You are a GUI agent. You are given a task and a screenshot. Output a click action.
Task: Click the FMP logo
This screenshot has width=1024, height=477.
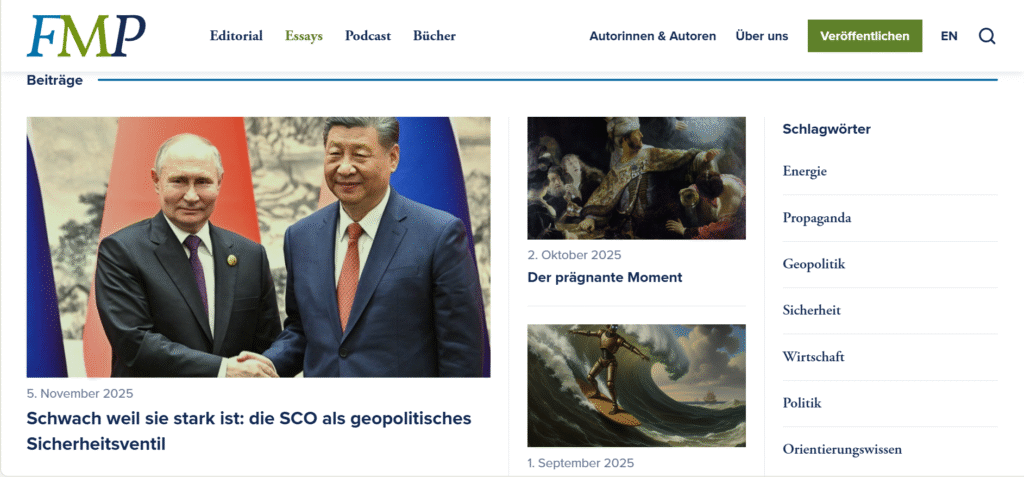(86, 35)
